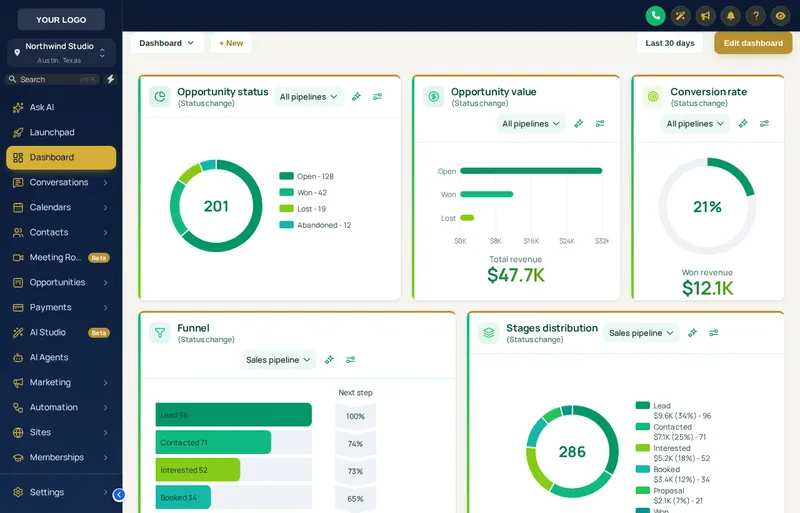Screen dimensions: 800x513
Task: Collapse the sidebar with the blue arrow
Action: pyautogui.click(x=119, y=494)
